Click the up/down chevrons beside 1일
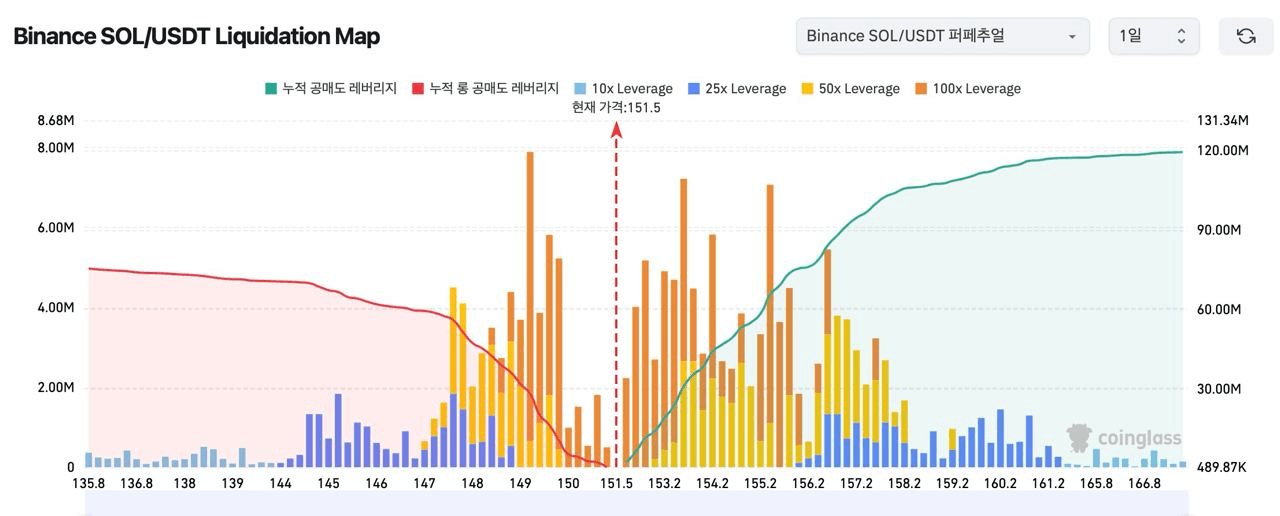The image size is (1280, 516). tap(1181, 36)
